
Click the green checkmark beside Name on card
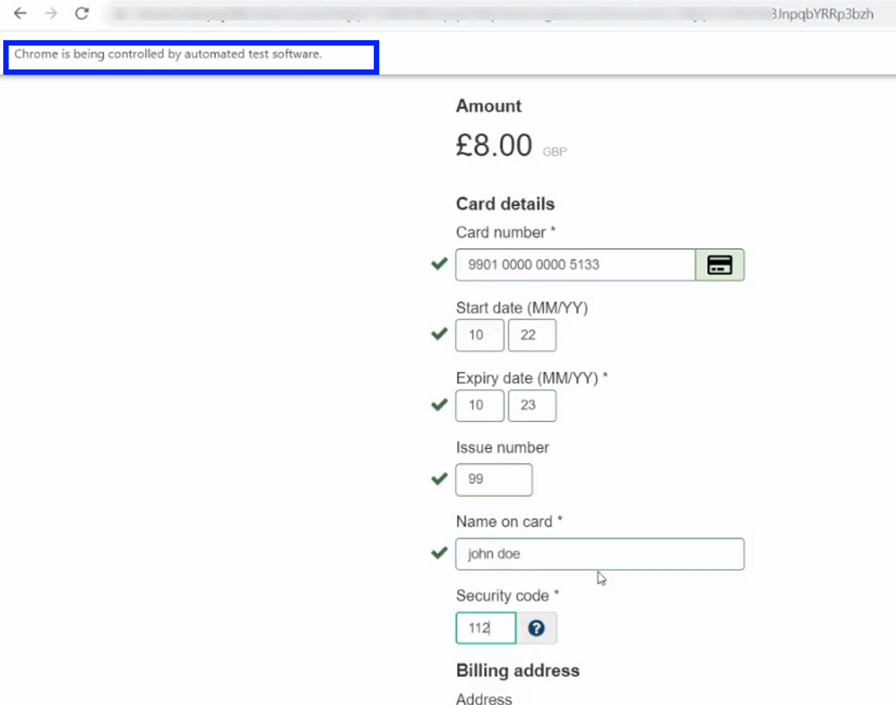pyautogui.click(x=438, y=553)
